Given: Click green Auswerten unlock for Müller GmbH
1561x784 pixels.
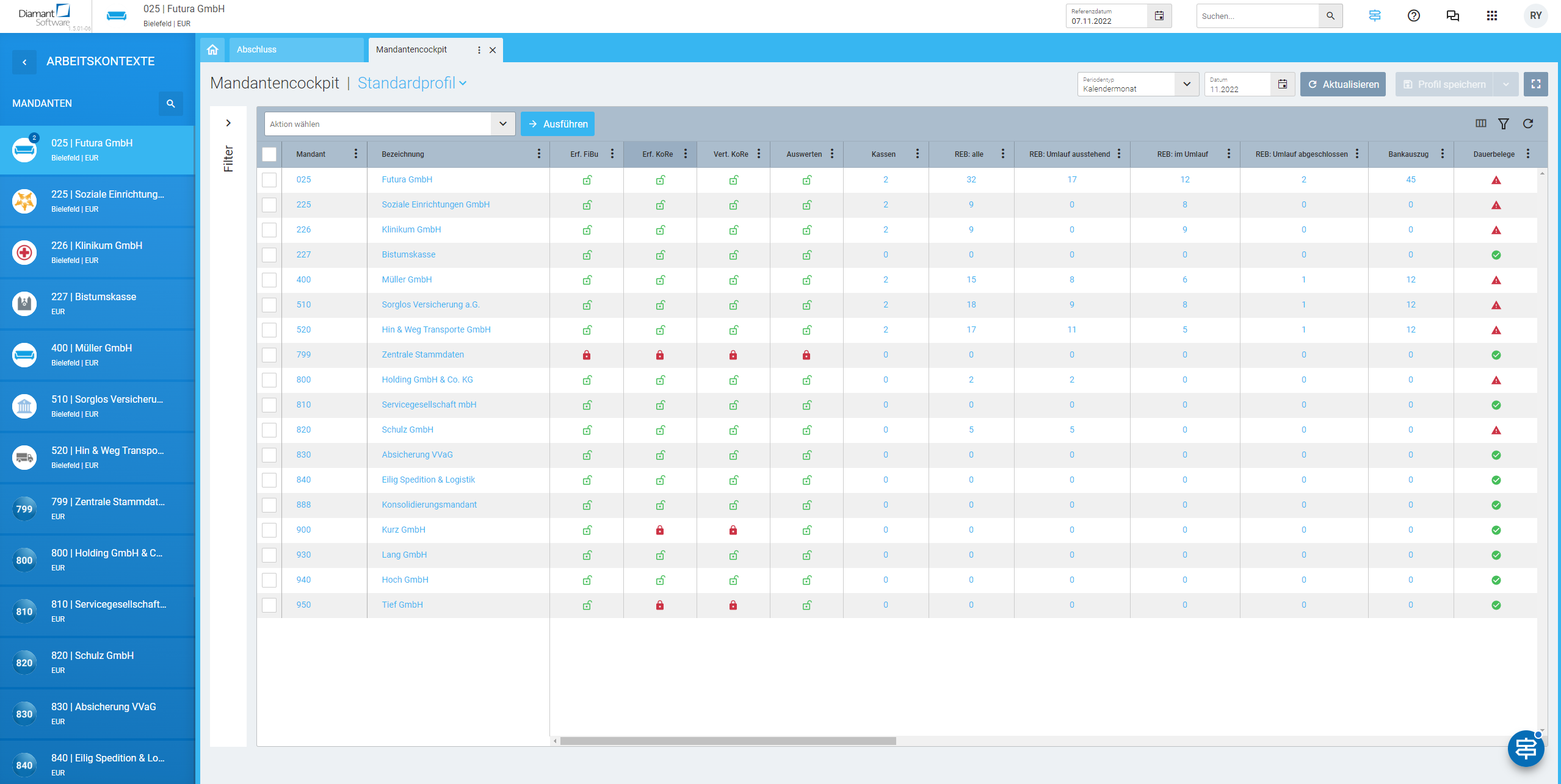Looking at the screenshot, I should pyautogui.click(x=807, y=280).
